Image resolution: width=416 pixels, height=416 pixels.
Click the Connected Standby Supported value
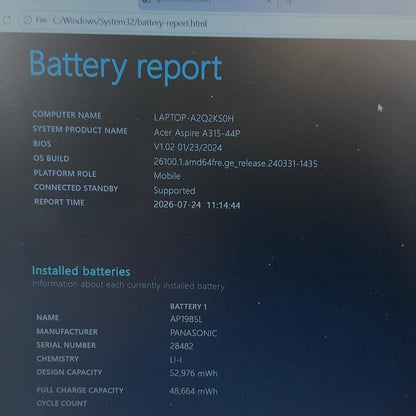click(x=174, y=191)
